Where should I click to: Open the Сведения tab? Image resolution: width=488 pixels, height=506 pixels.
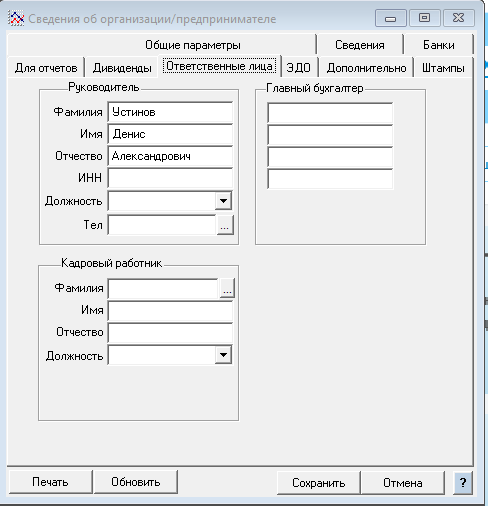[360, 45]
